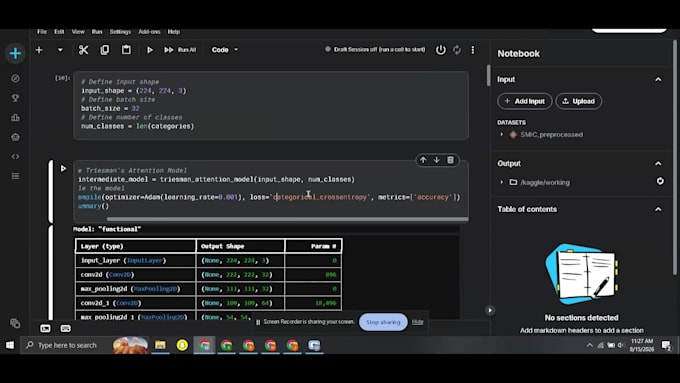Click the Upload button
Screen dimensions: 680x383
tap(579, 101)
